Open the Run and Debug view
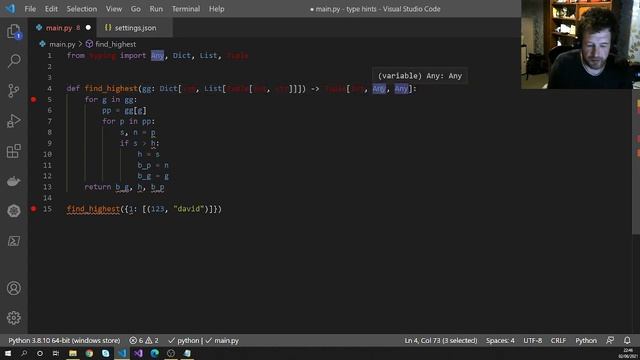640x360 pixels. point(14,121)
